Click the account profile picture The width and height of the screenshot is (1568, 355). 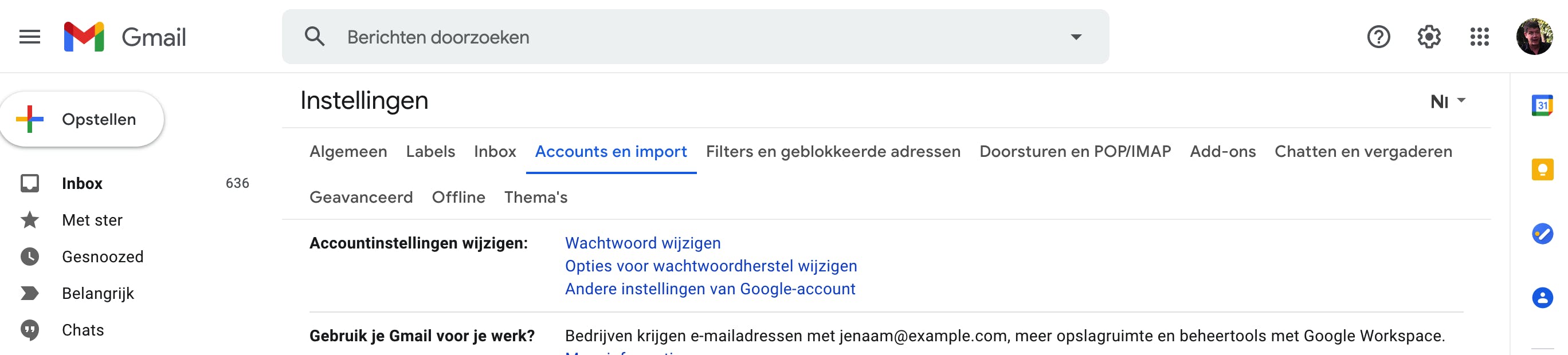point(1535,37)
